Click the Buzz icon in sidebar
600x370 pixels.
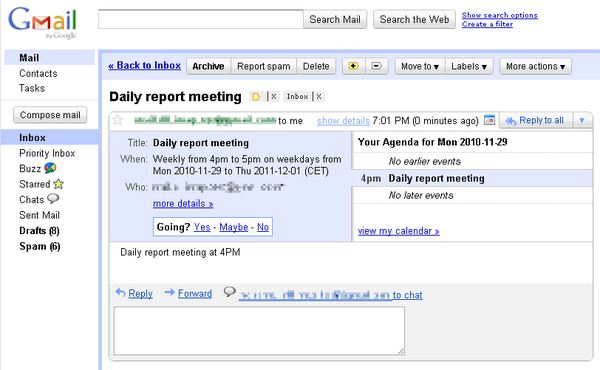(50, 168)
